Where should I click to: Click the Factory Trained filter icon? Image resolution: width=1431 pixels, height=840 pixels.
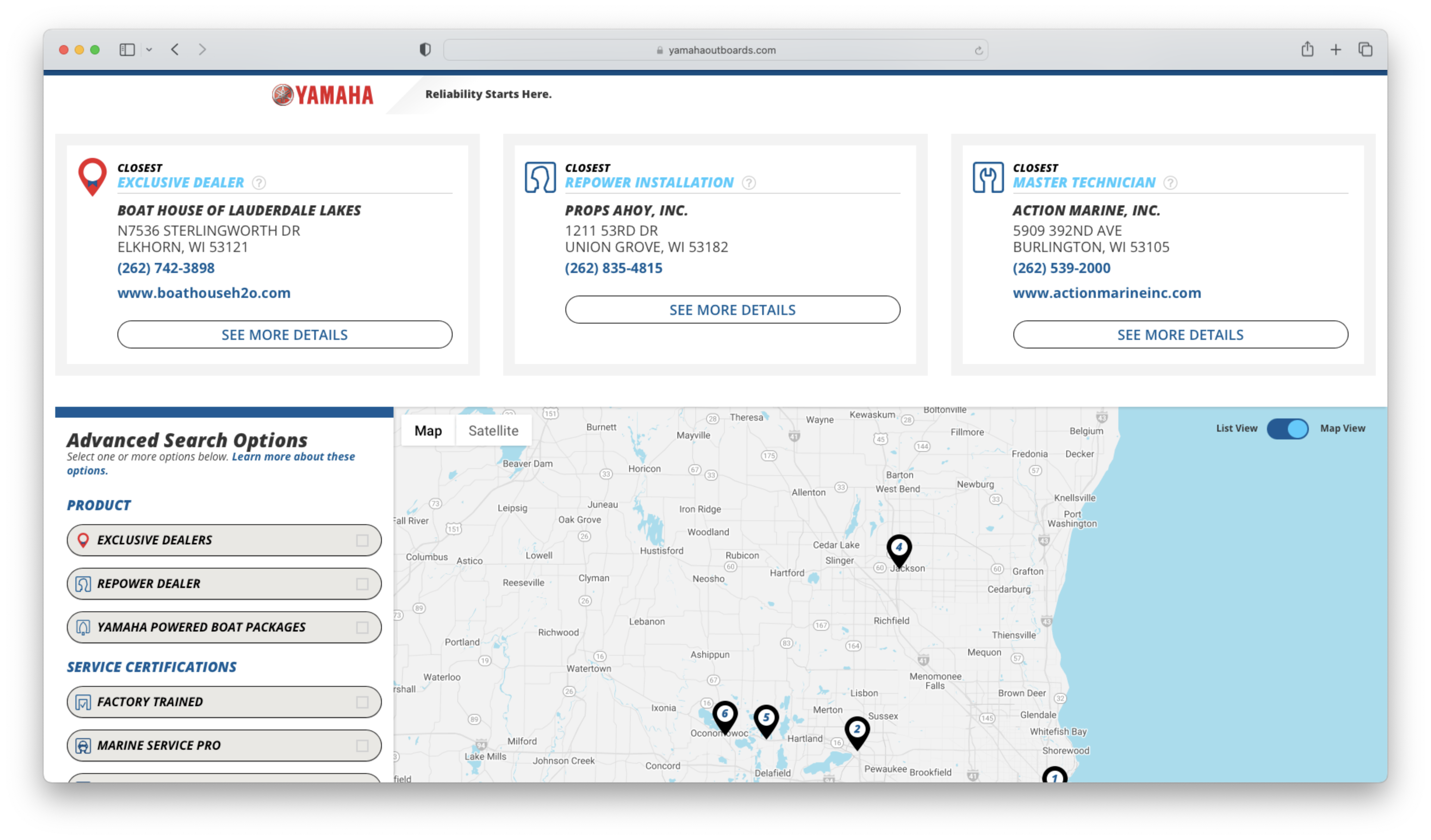click(x=83, y=702)
